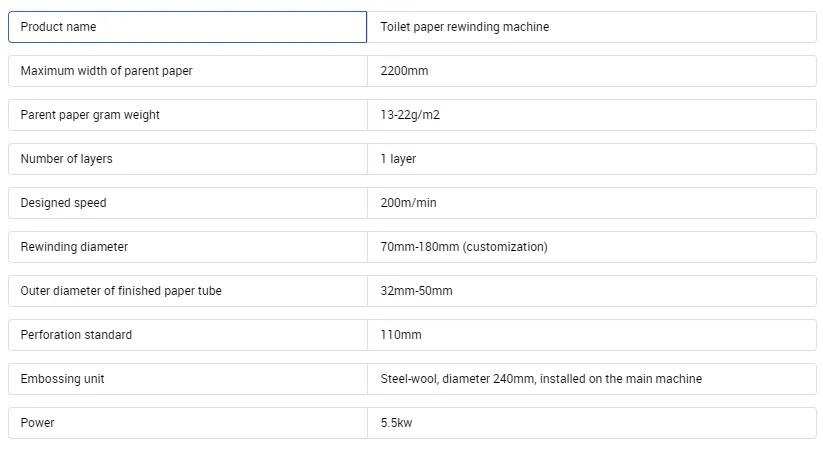Select the '110mm' value cell
823x450 pixels.
coord(591,335)
